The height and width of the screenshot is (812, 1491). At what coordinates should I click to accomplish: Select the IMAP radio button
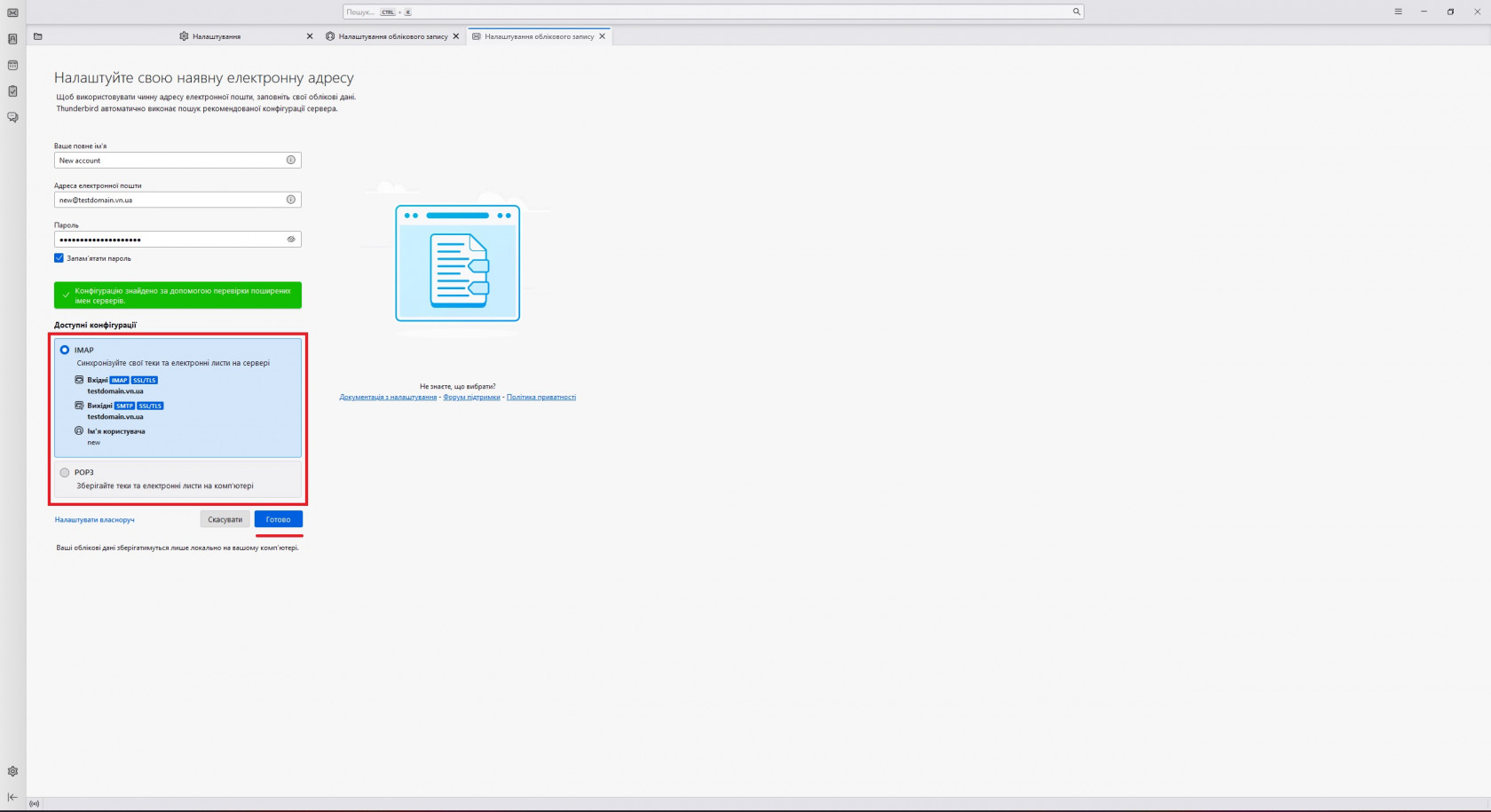coord(65,351)
